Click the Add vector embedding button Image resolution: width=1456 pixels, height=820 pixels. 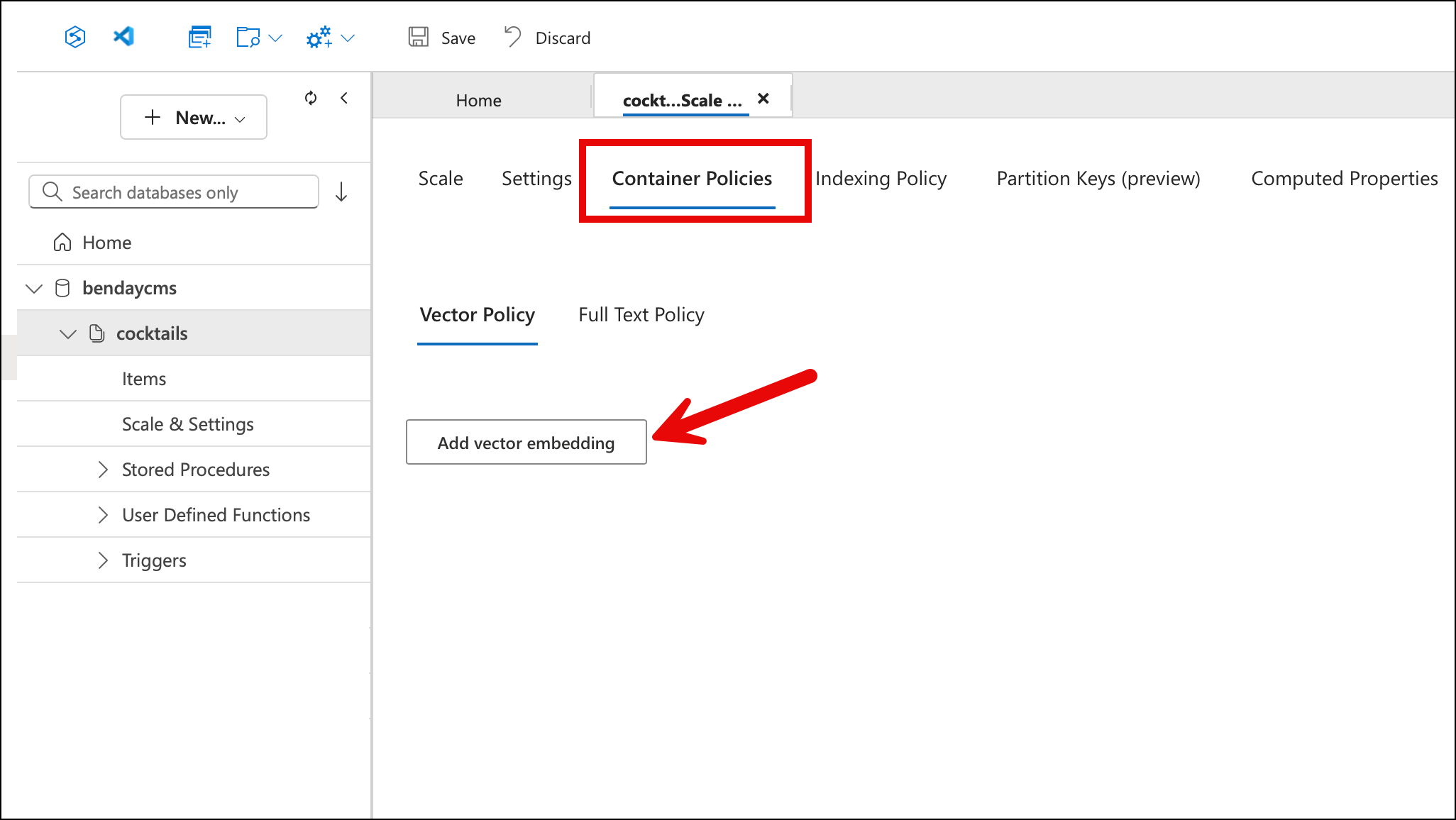click(x=526, y=442)
